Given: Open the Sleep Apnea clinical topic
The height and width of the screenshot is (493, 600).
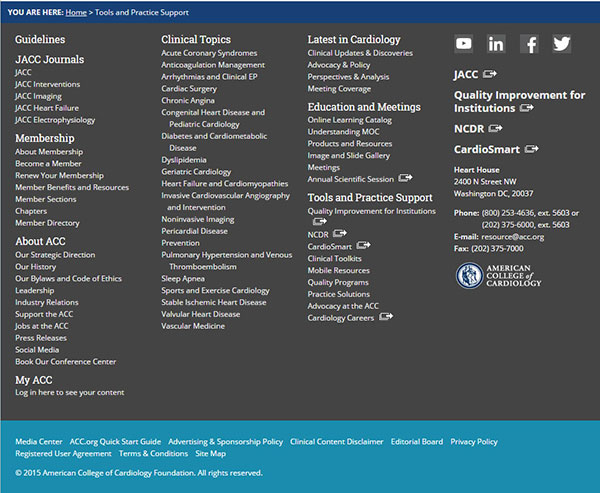Looking at the screenshot, I should (183, 279).
